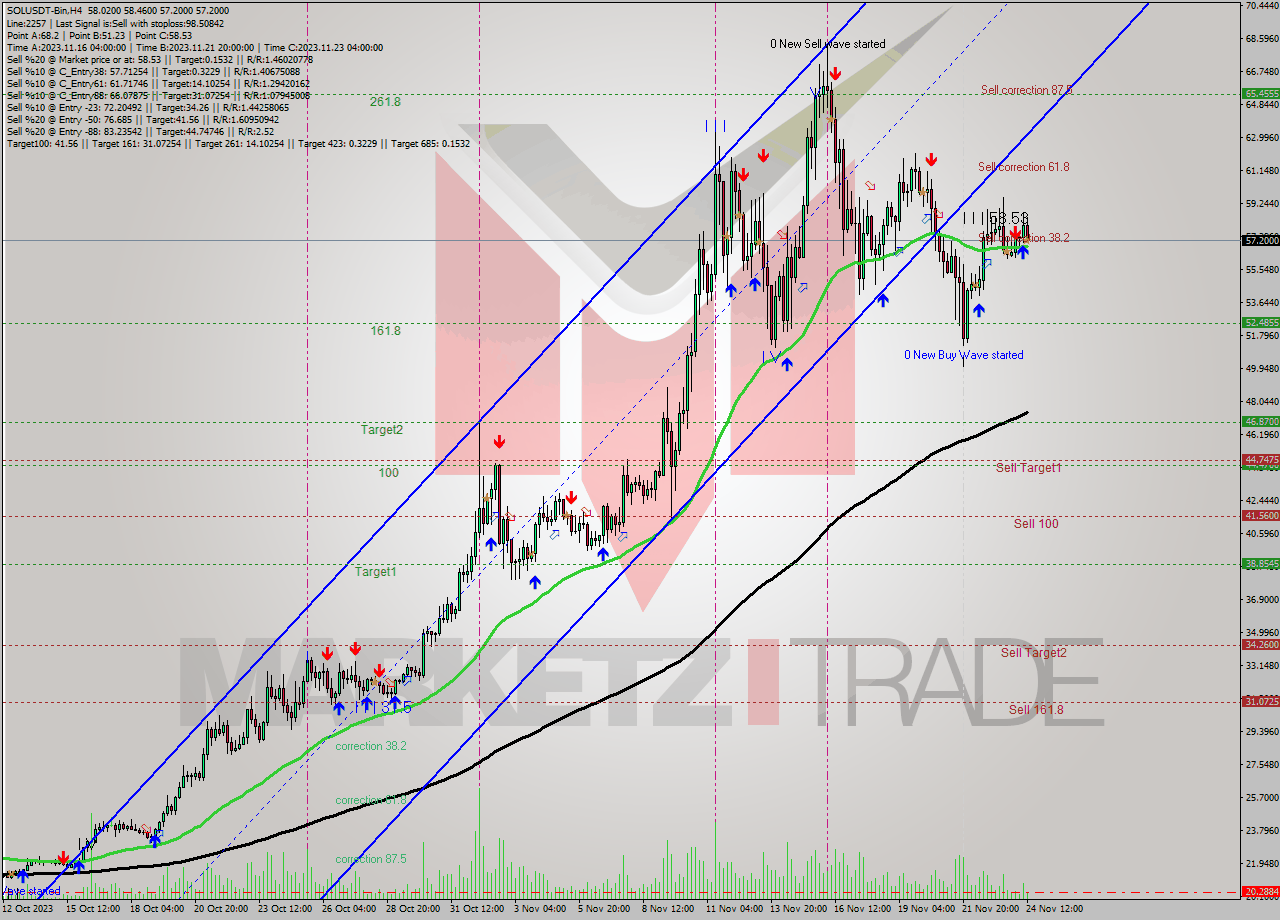Click the current price tag 57.2000
This screenshot has height=920, width=1280.
1260,240
